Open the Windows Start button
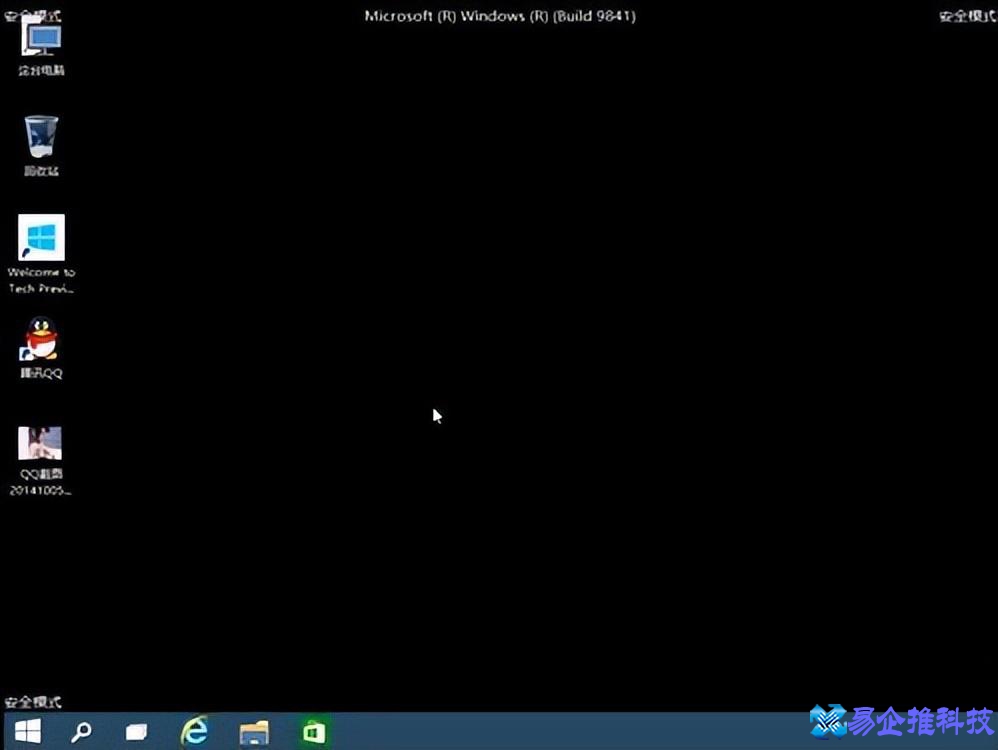Image resolution: width=998 pixels, height=750 pixels. pyautogui.click(x=28, y=733)
